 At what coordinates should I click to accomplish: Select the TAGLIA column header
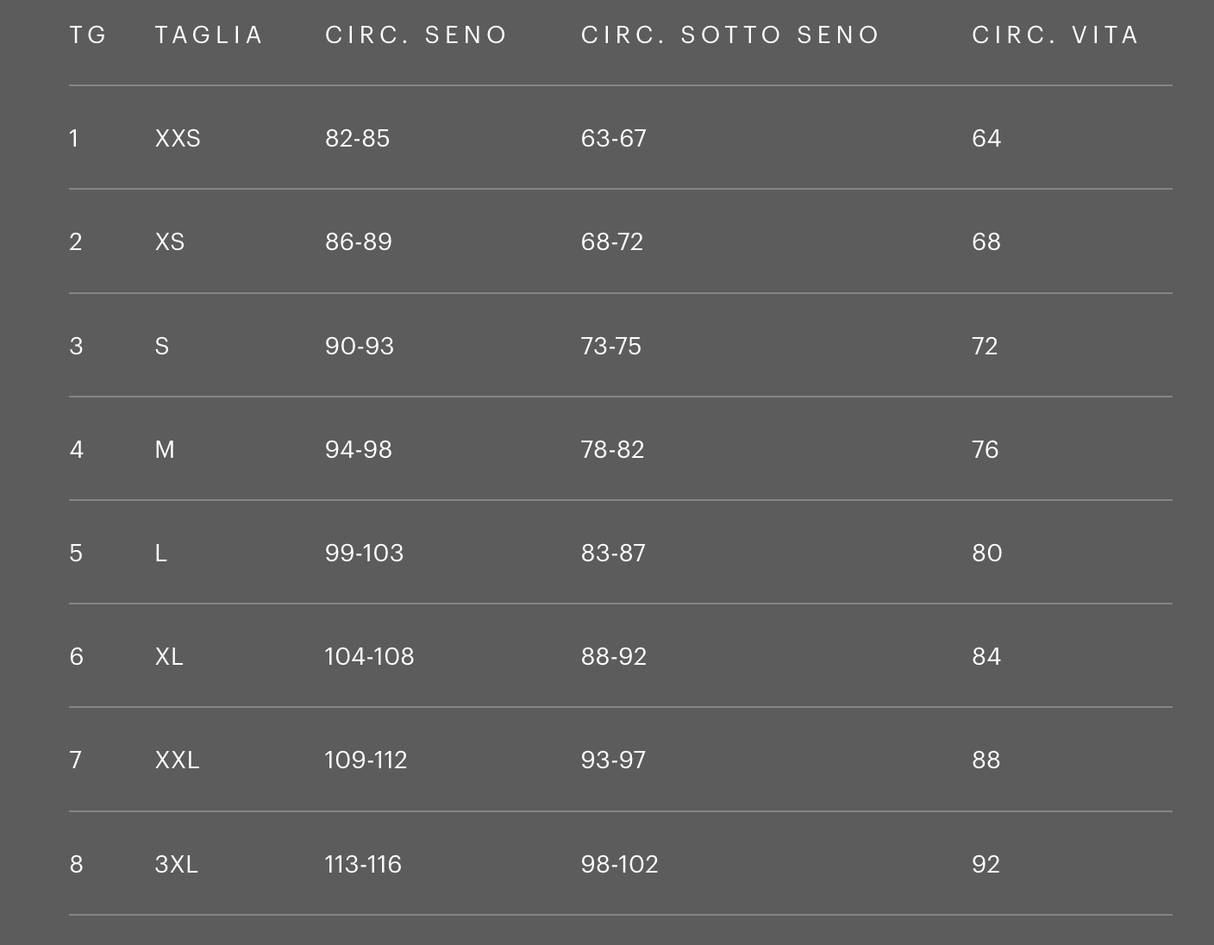pos(208,35)
